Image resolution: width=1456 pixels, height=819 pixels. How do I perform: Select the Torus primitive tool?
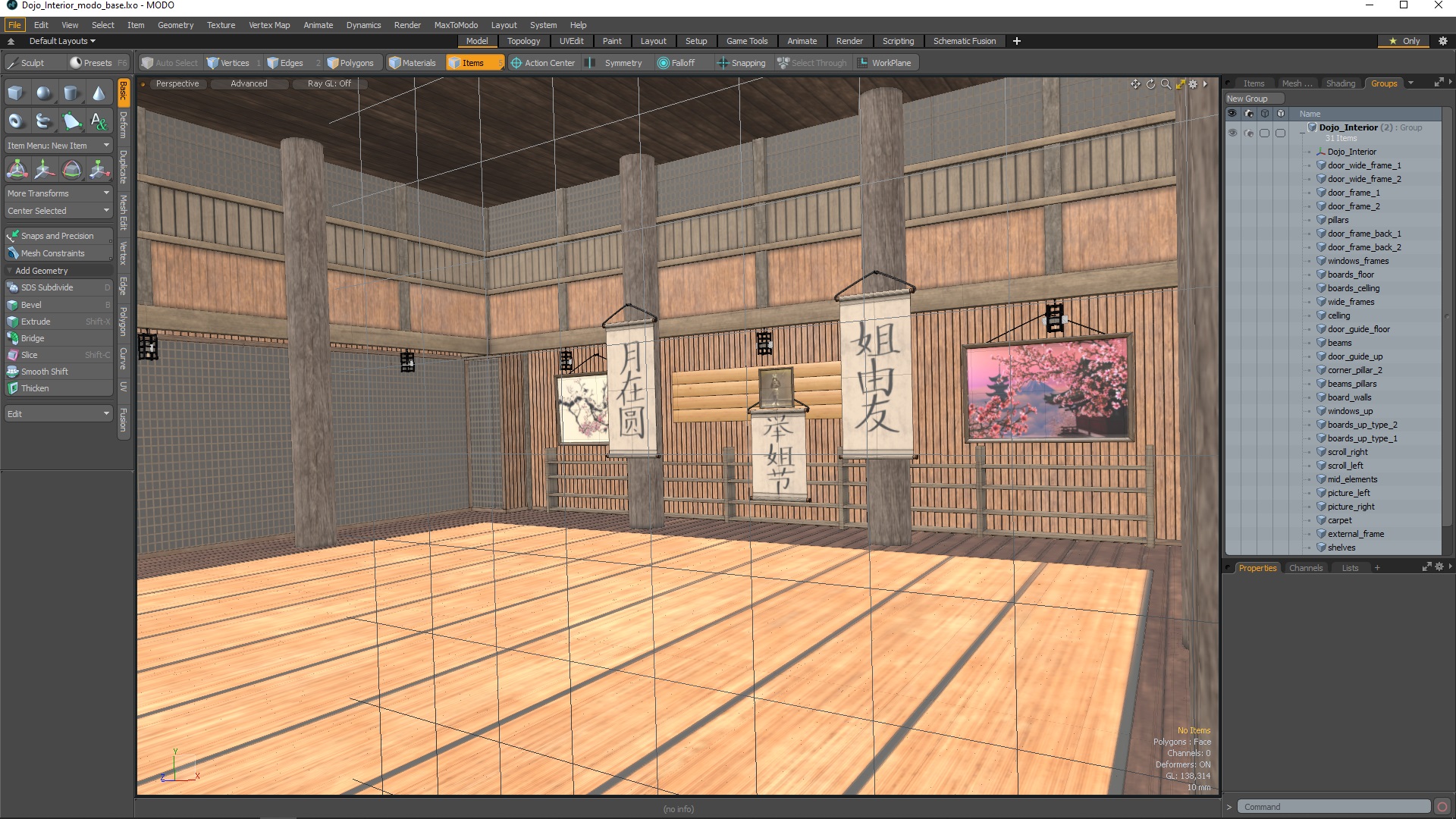pos(16,121)
